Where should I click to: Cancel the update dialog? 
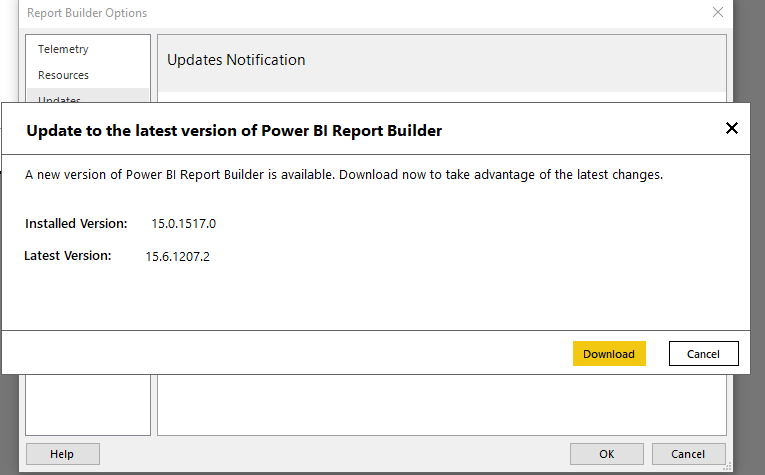click(x=704, y=354)
